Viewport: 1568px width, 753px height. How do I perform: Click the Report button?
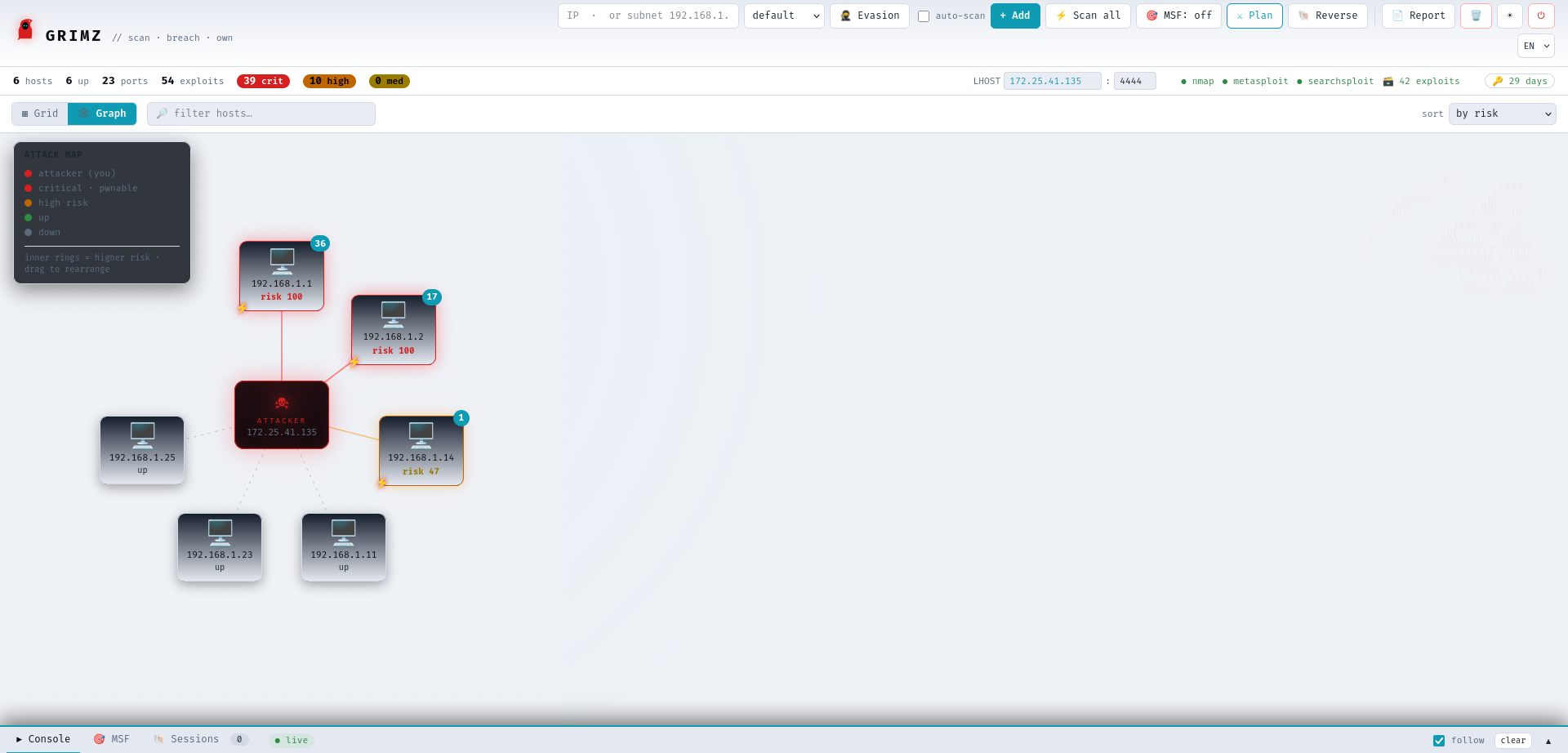point(1419,16)
